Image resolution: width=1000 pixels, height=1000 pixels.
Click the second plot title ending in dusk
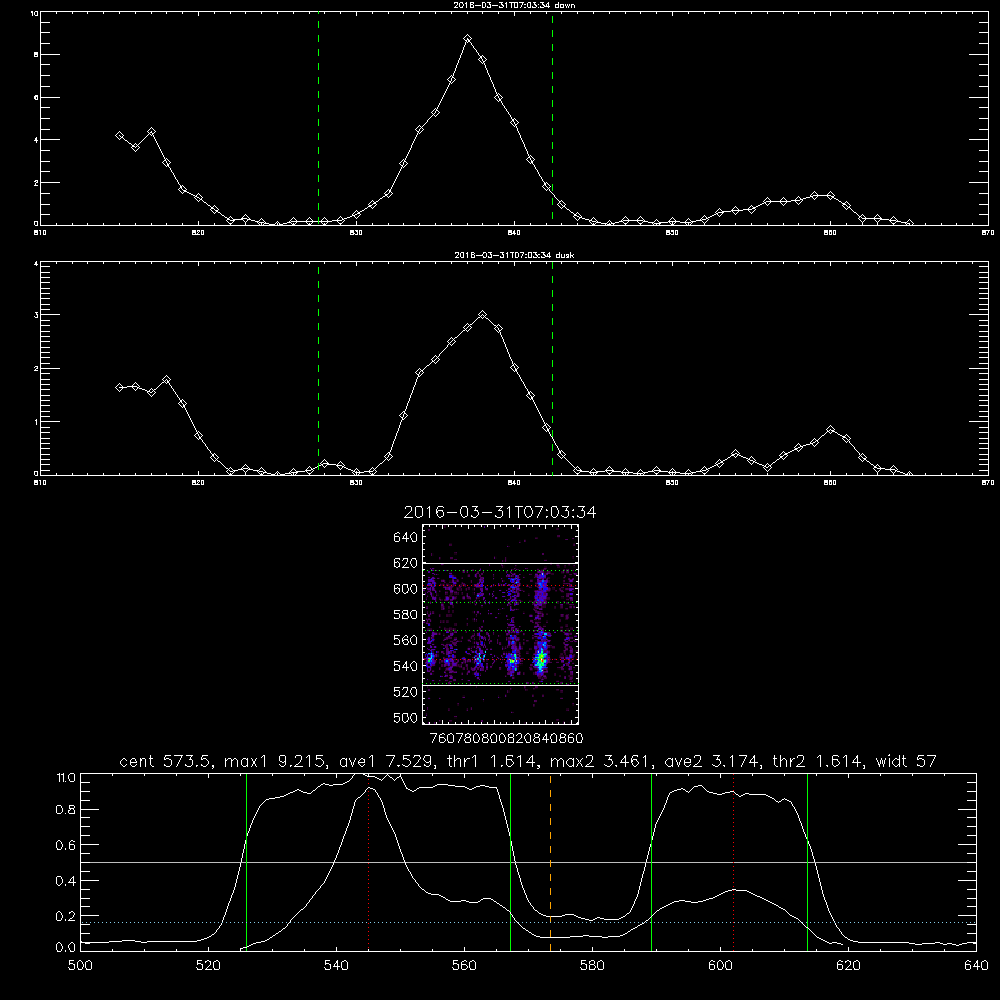(514, 255)
